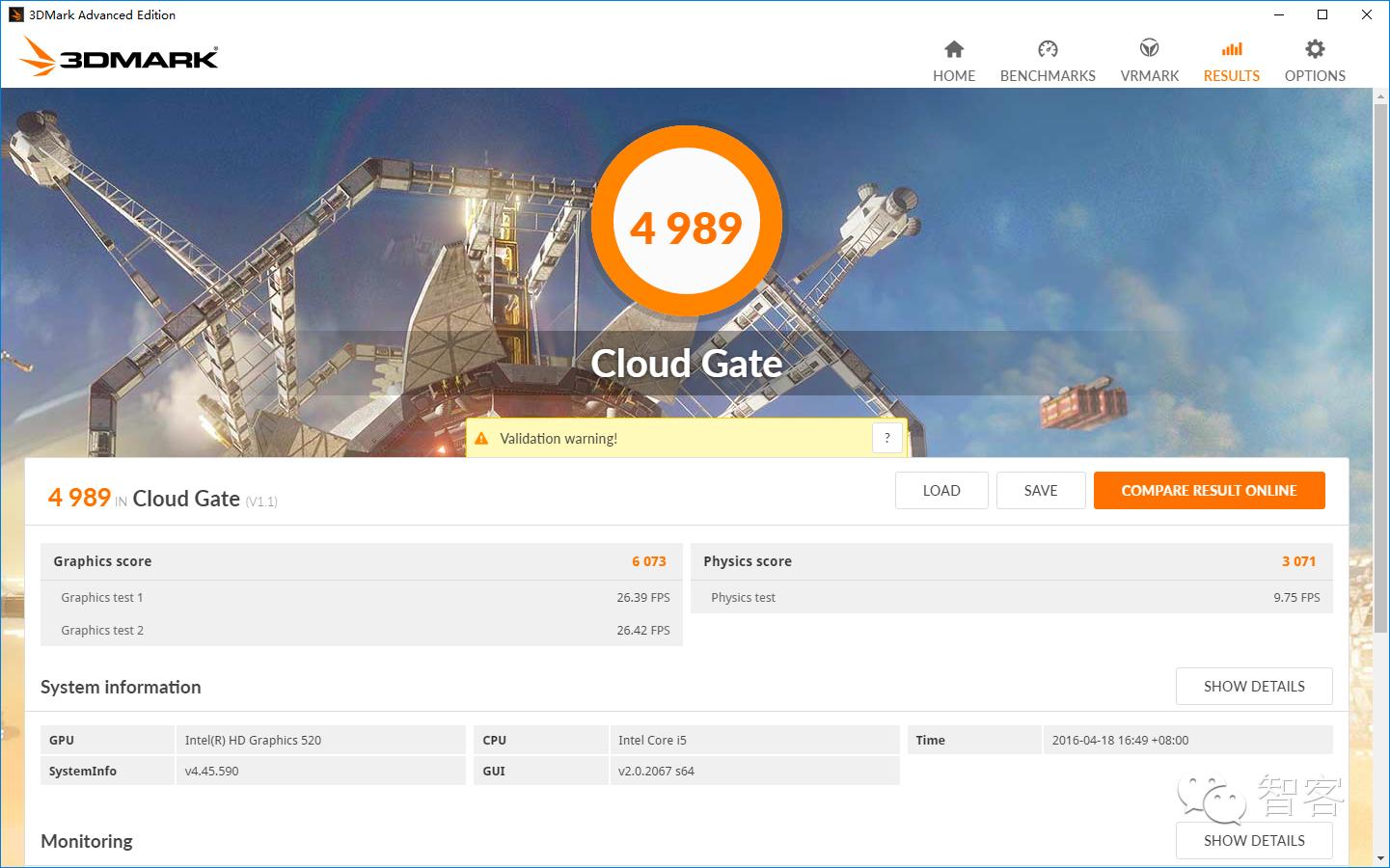Image resolution: width=1390 pixels, height=868 pixels.
Task: Click the Validation warning triangle icon
Action: coord(481,439)
